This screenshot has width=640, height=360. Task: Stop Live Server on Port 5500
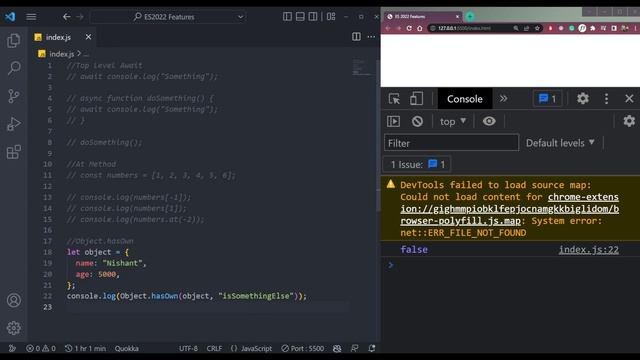point(302,348)
